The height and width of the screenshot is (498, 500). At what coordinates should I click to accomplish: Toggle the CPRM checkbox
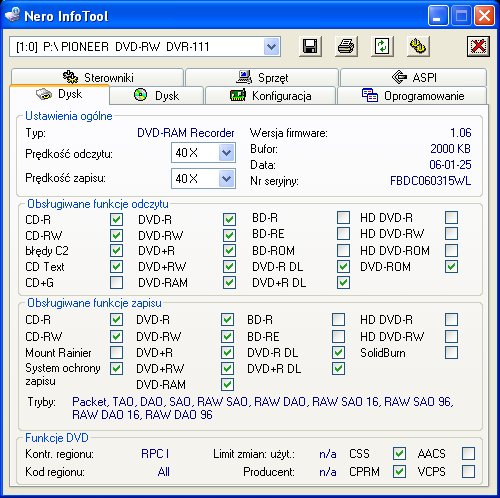[x=399, y=472]
